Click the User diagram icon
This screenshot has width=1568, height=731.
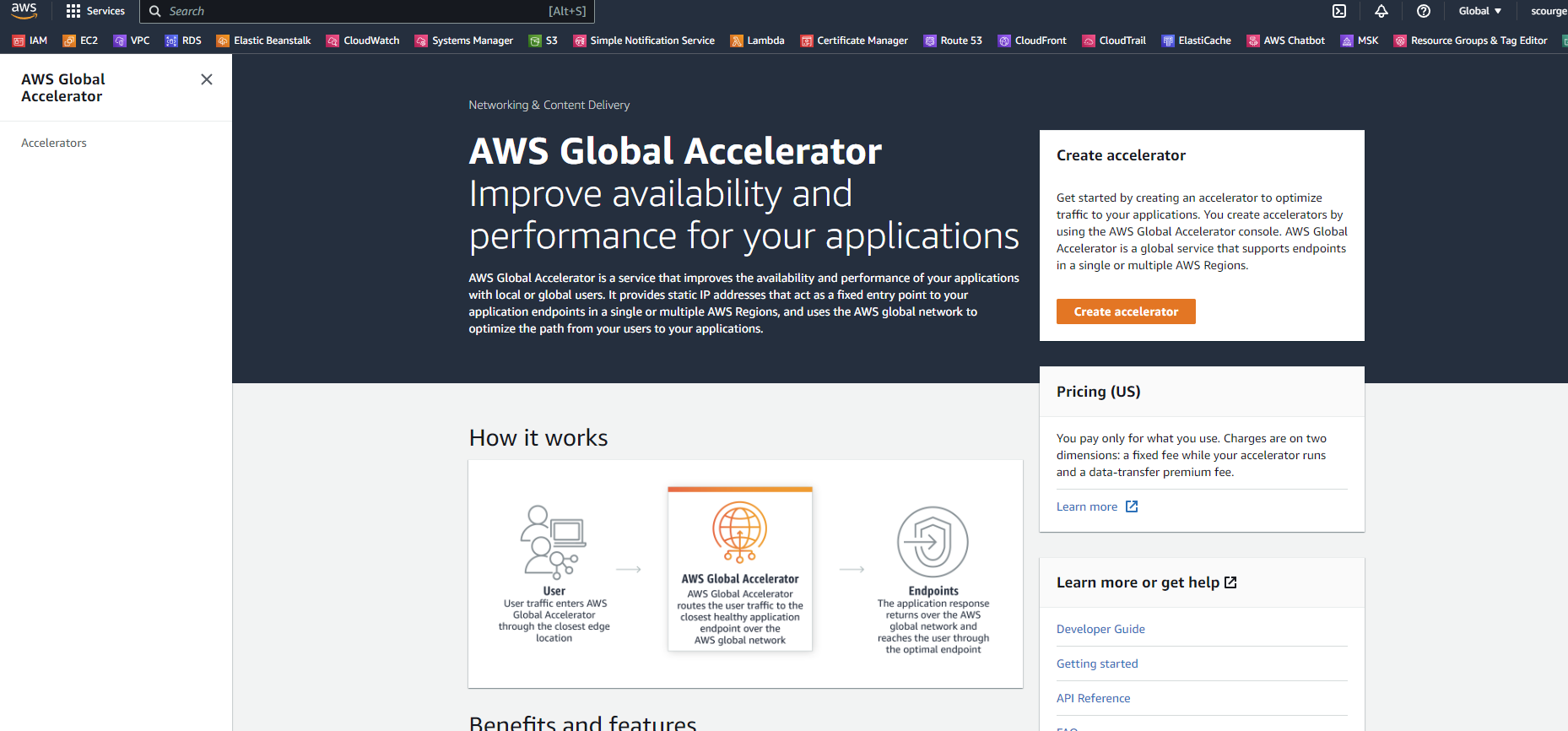point(554,542)
